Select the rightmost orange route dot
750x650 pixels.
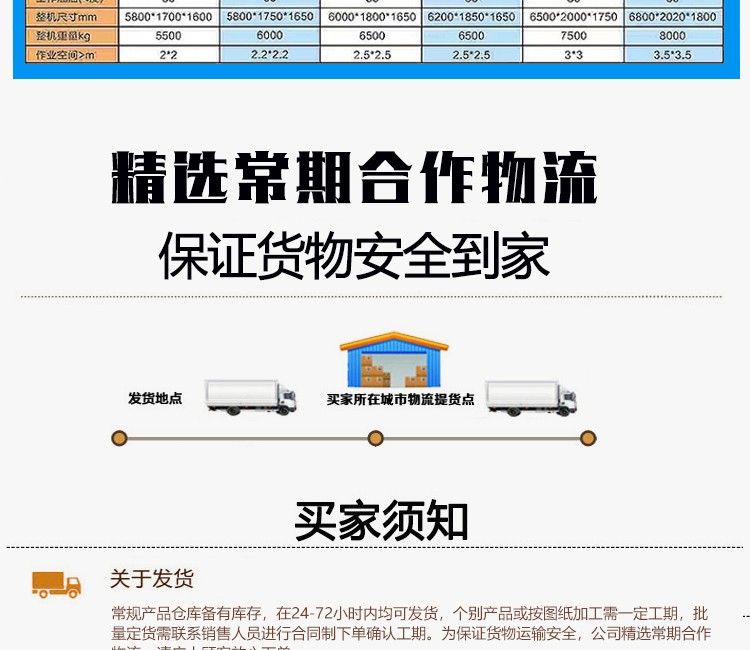click(x=588, y=438)
